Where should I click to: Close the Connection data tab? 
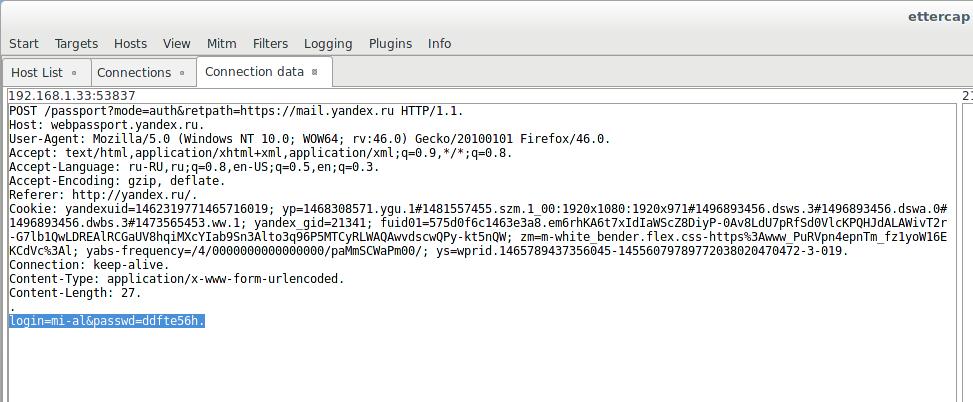pos(314,72)
